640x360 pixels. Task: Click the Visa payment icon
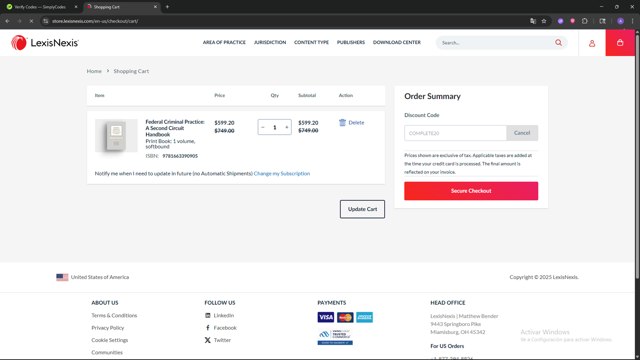[x=326, y=317]
